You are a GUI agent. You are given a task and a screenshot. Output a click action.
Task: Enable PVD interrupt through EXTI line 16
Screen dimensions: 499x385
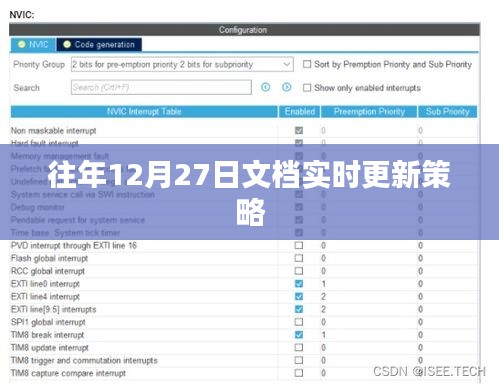(299, 245)
